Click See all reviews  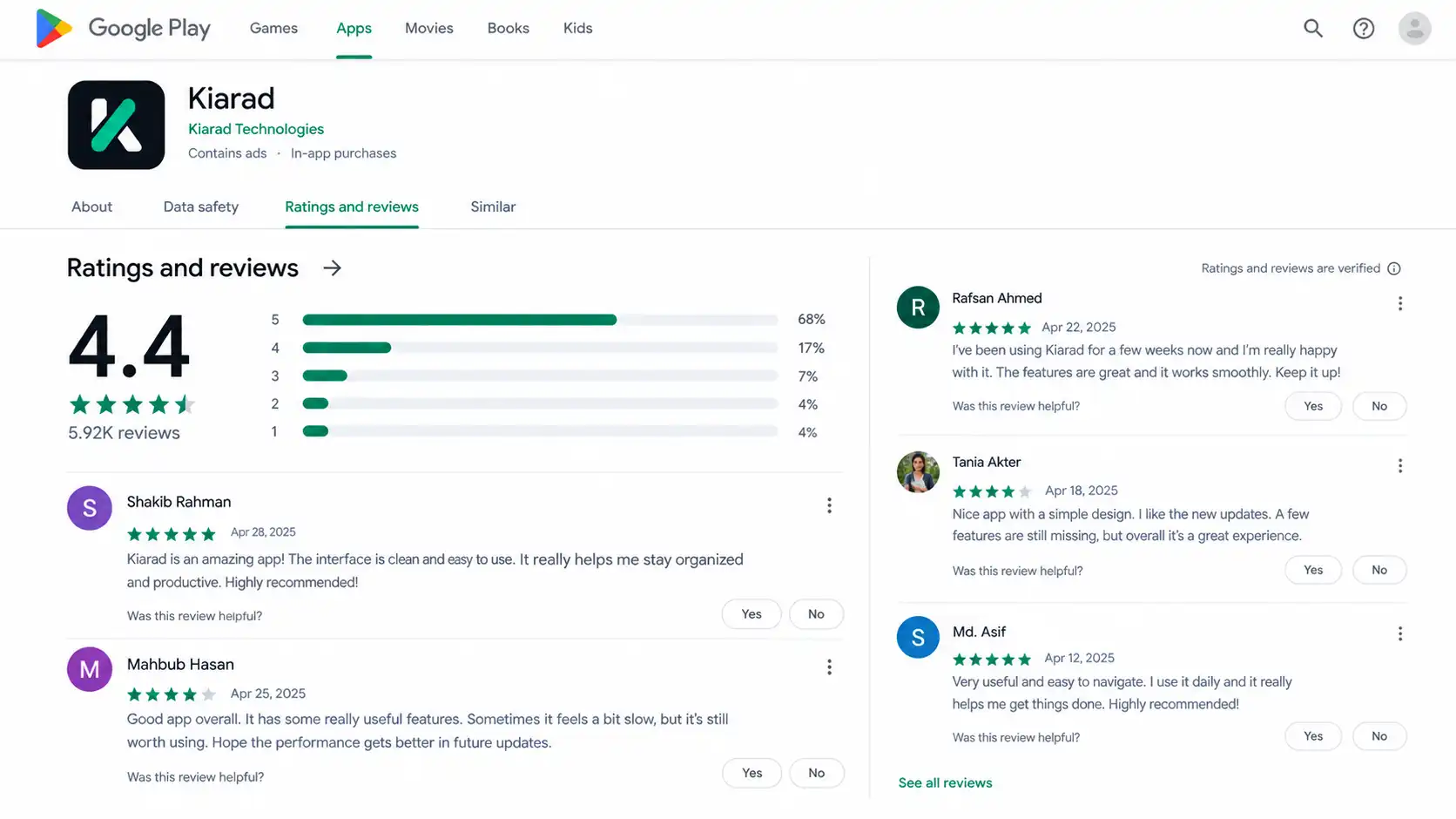tap(946, 782)
